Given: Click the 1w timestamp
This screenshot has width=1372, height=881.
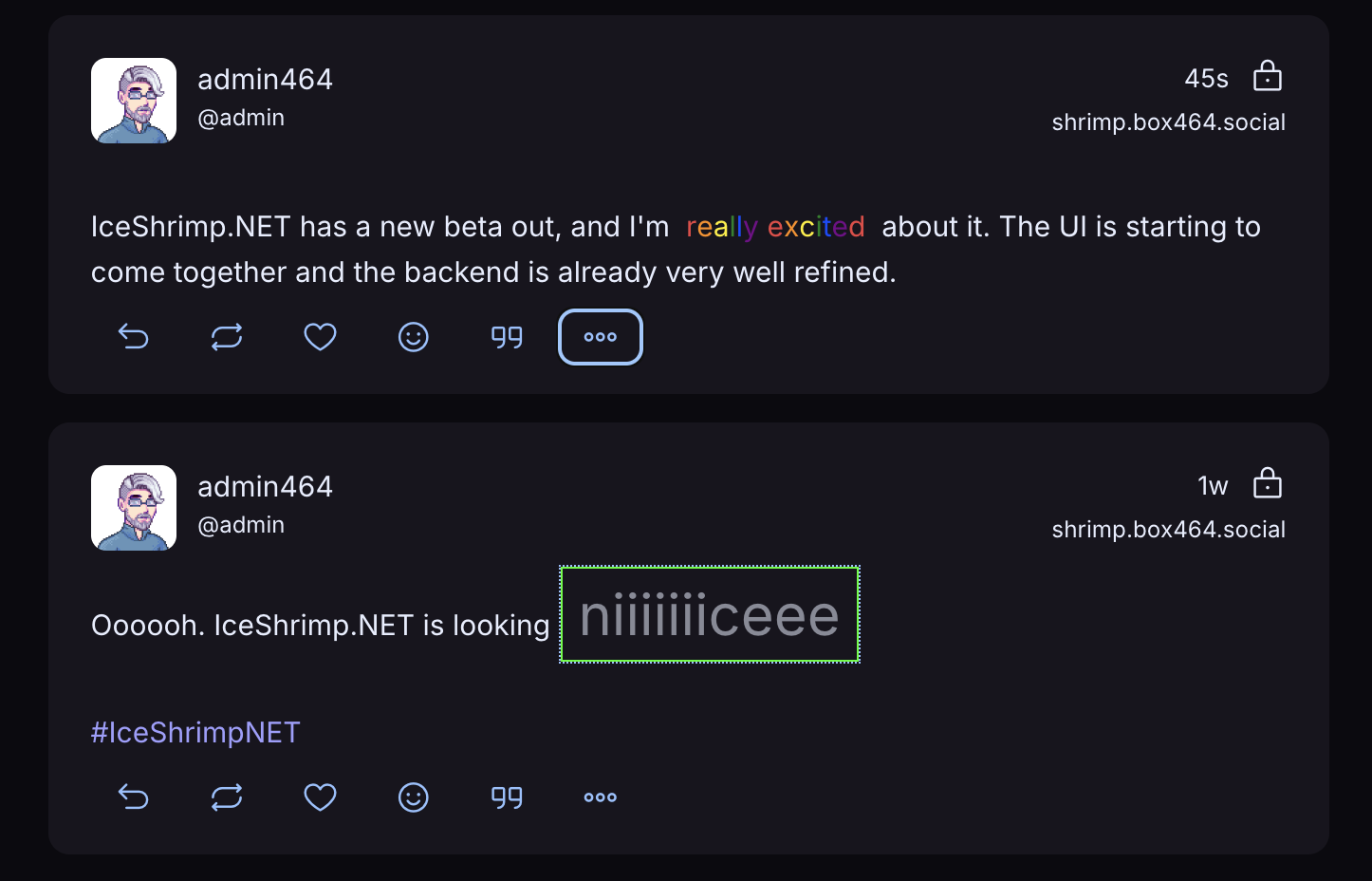Looking at the screenshot, I should point(1213,486).
